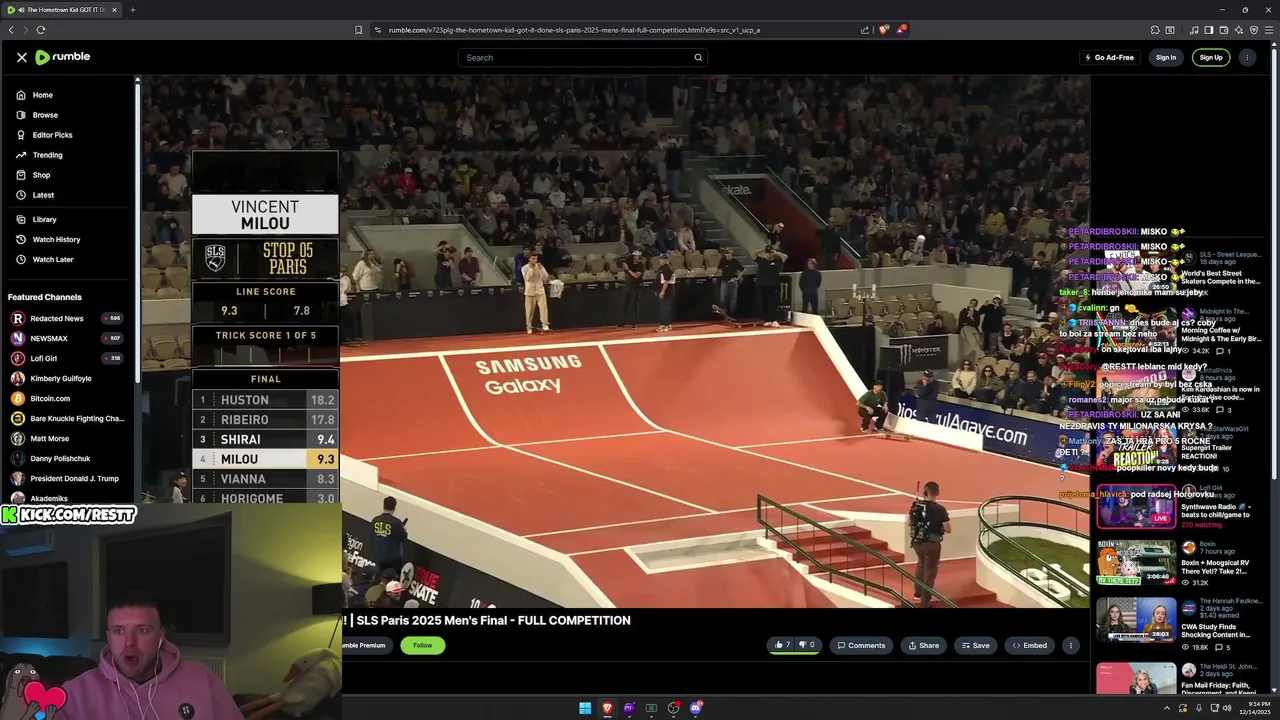The image size is (1280, 720).
Task: Click the Discord icon in taskbar
Action: point(696,708)
